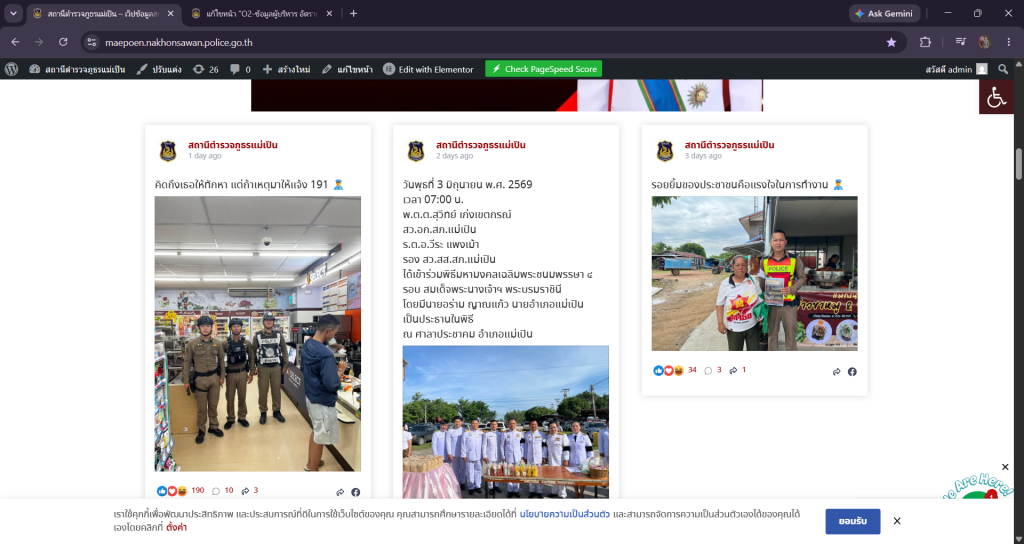This screenshot has height=544, width=1024.
Task: Open the comments bubble showing 0
Action: (x=240, y=69)
